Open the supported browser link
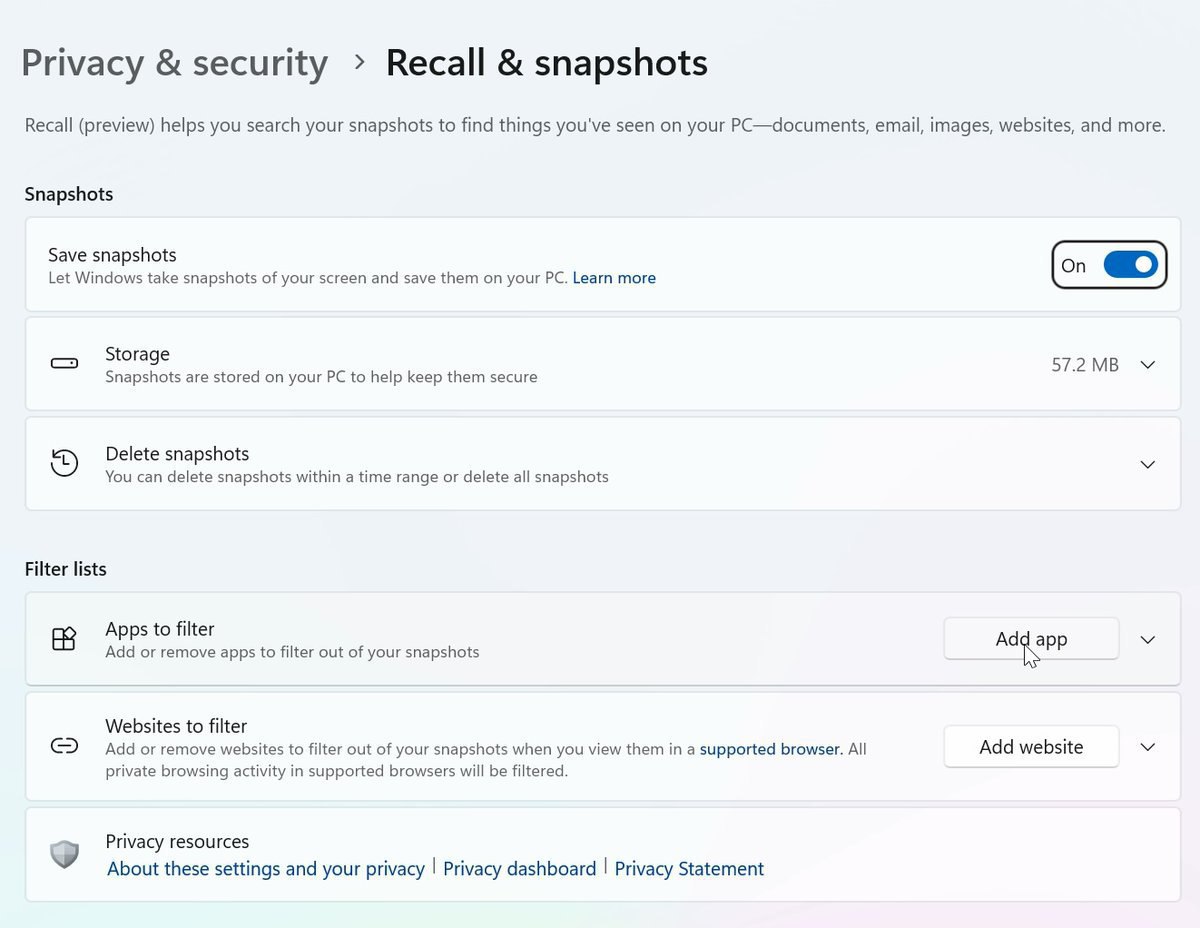 click(770, 749)
